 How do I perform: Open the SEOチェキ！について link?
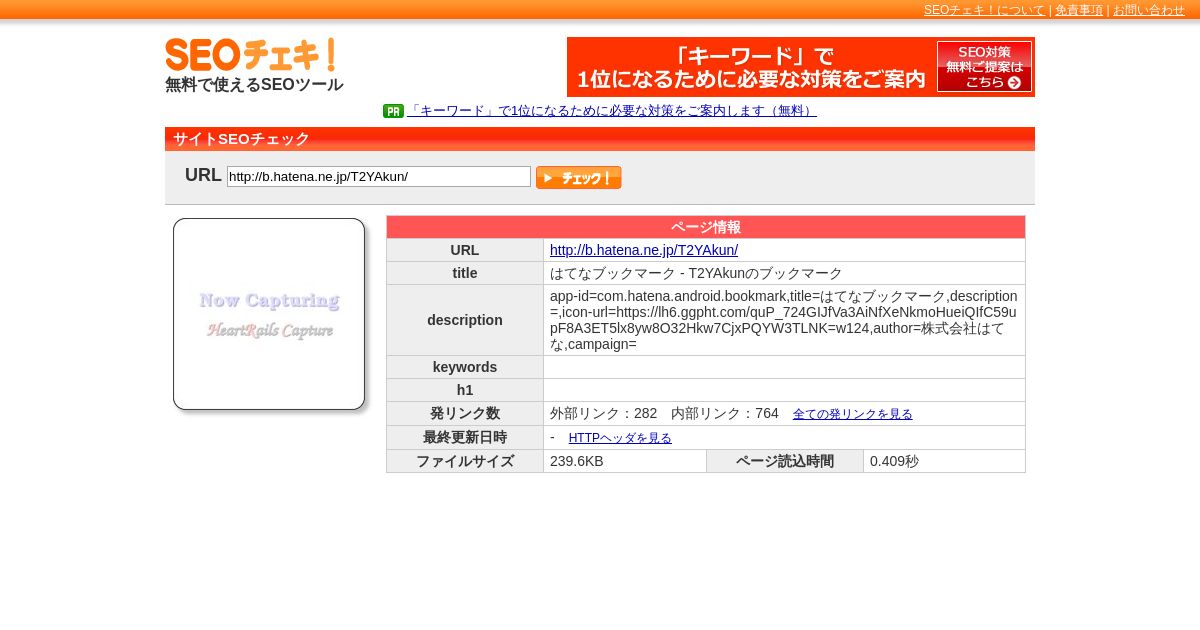click(984, 10)
